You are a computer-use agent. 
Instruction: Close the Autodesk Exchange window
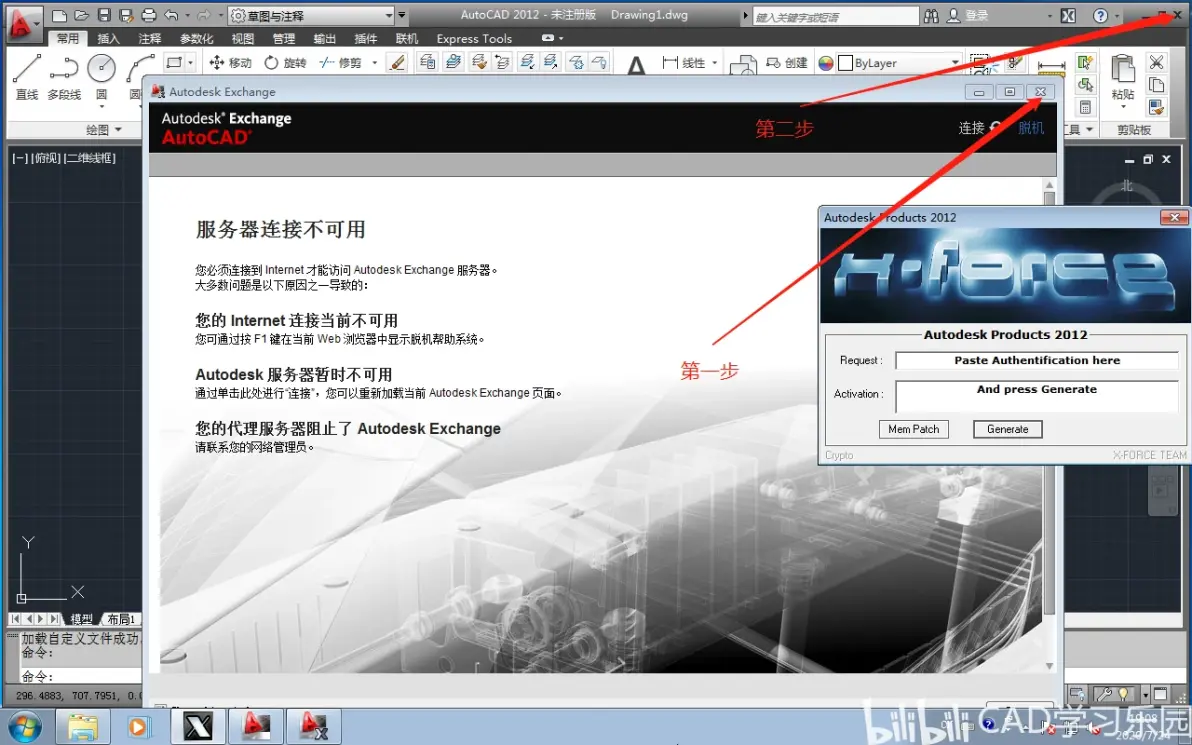1040,92
